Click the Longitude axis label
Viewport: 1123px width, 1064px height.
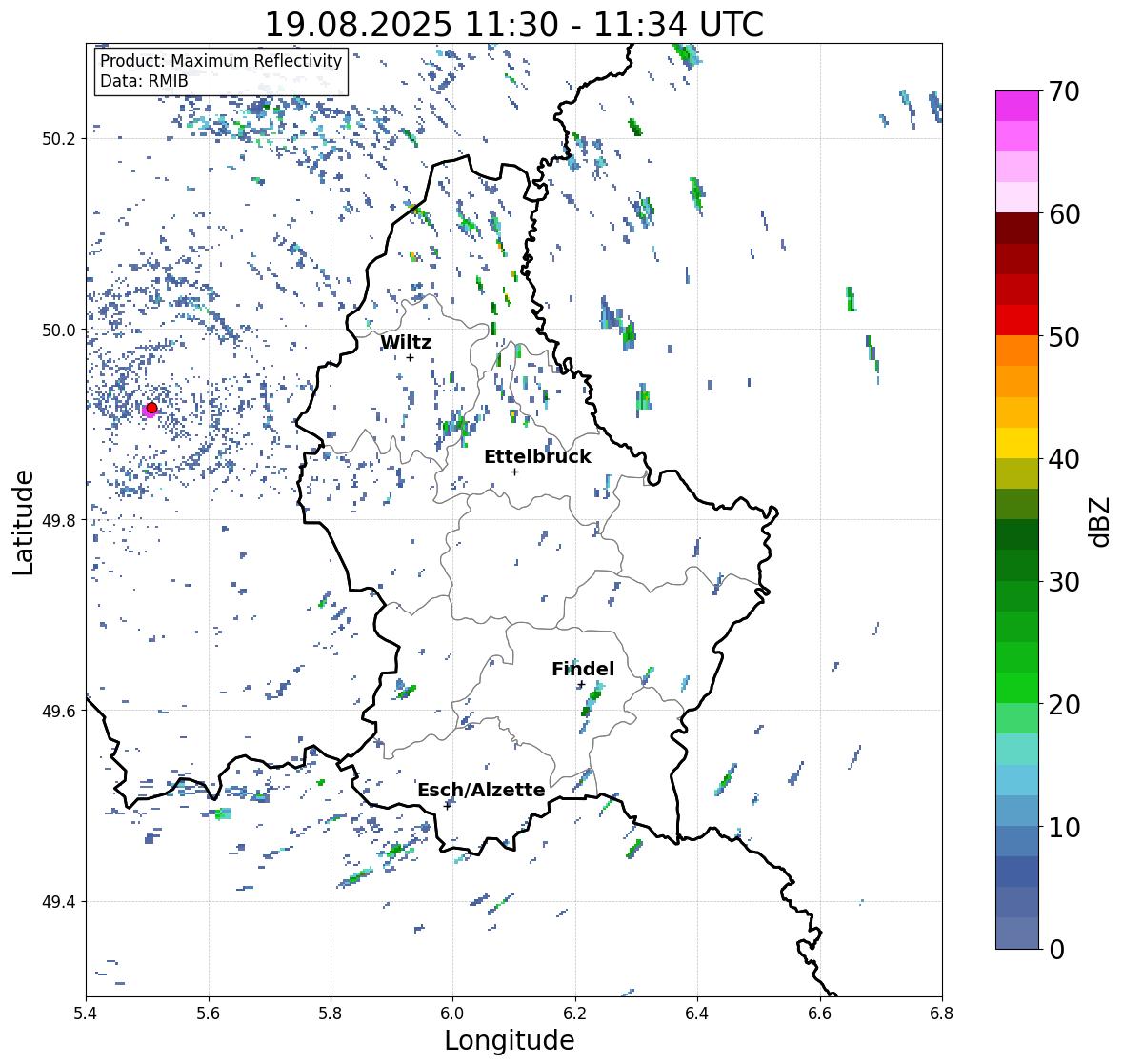[510, 1040]
